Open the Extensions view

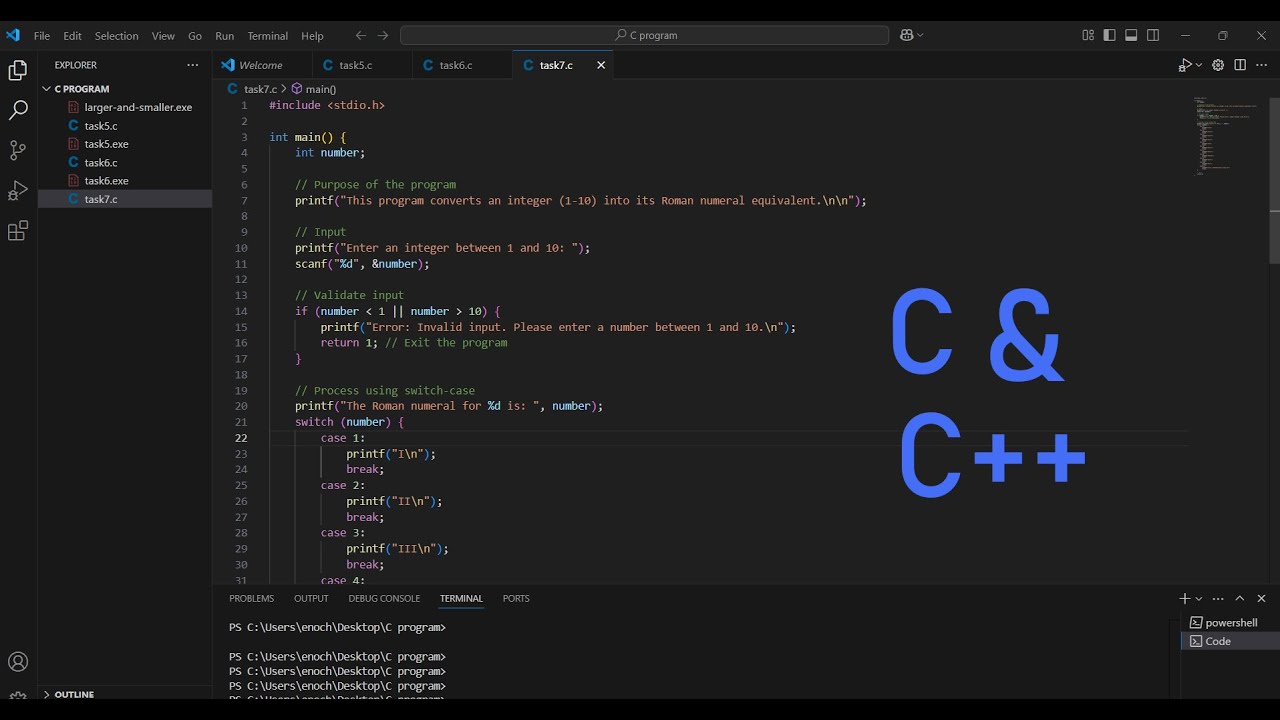tap(18, 231)
